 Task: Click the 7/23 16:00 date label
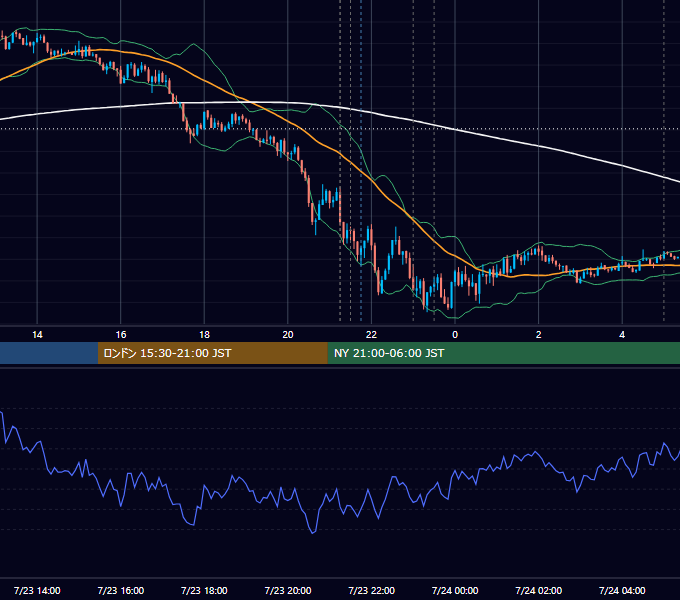[121, 590]
